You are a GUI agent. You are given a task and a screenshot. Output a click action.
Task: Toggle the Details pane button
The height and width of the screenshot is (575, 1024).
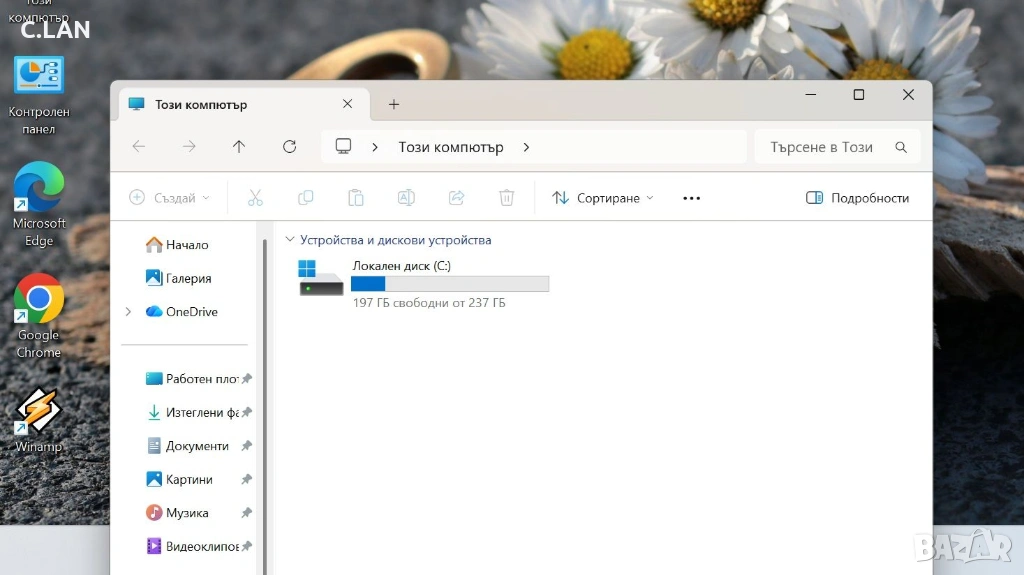(857, 198)
